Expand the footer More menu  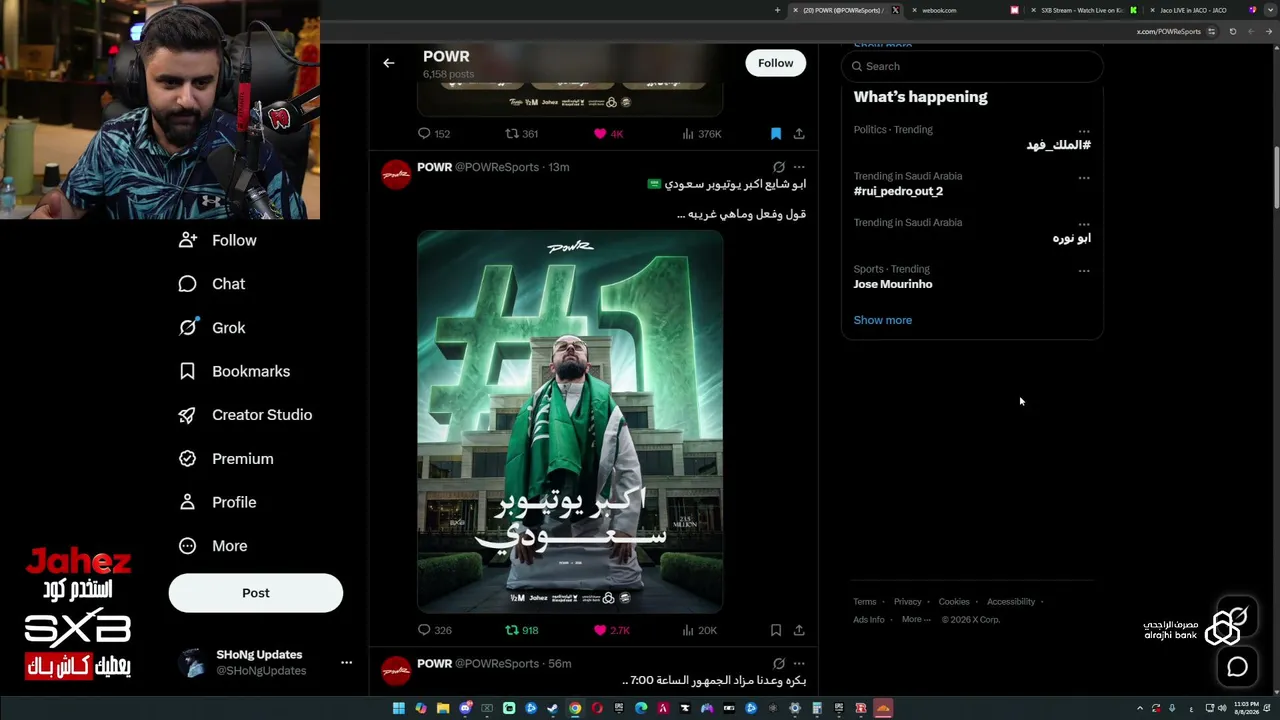[x=915, y=620]
